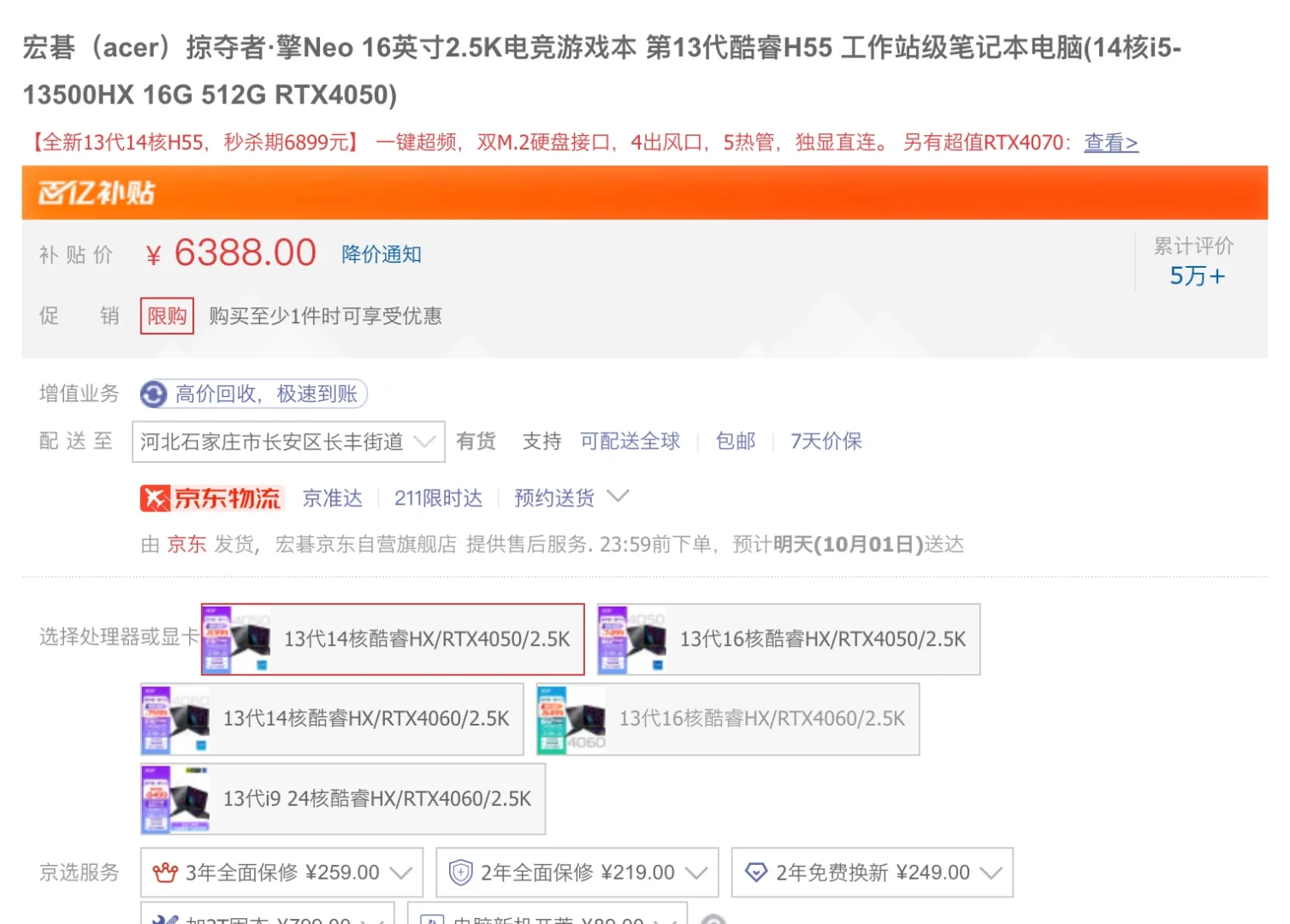Select 13代14核酷睿HX/RTX4050/2.5K configuration
The height and width of the screenshot is (924, 1290).
pos(393,639)
